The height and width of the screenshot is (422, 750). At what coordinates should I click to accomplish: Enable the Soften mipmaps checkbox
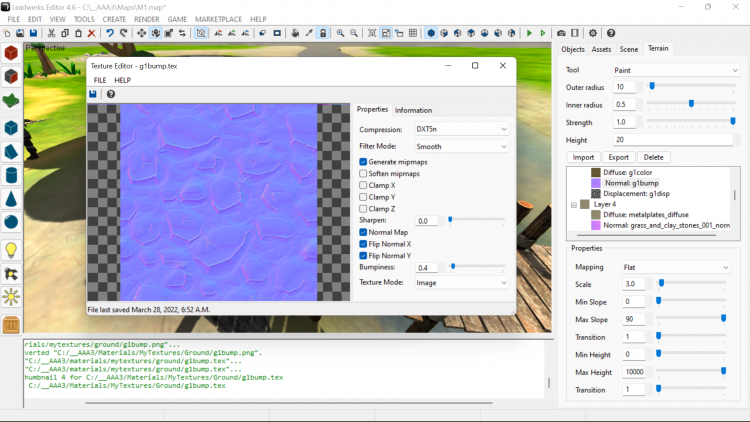[363, 173]
